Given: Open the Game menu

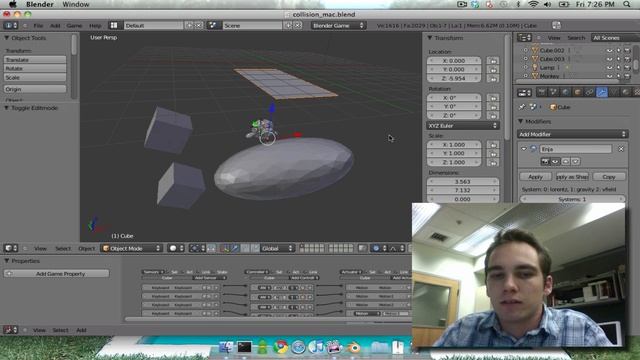Looking at the screenshot, I should click(x=74, y=25).
